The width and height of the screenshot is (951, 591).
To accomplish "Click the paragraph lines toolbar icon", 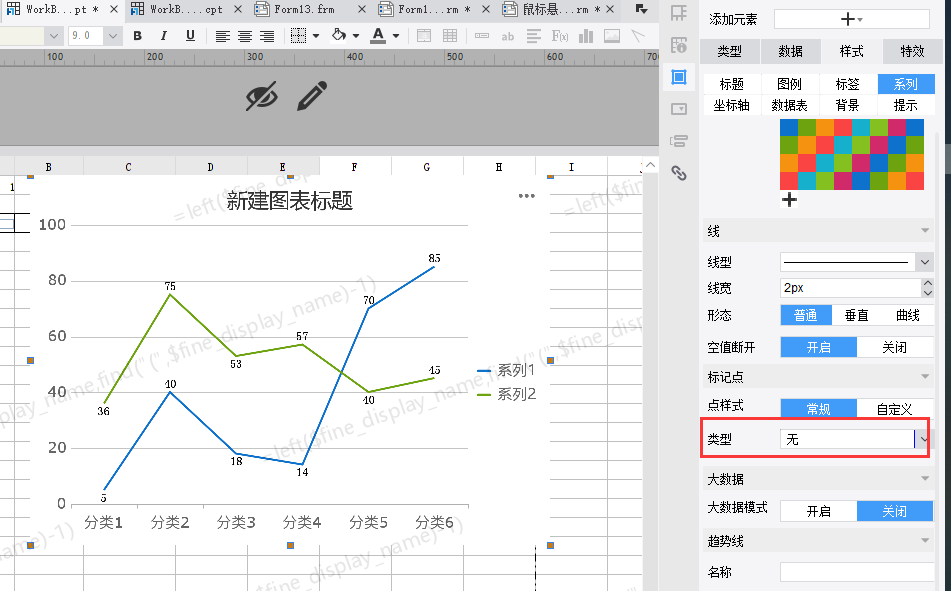I will click(534, 36).
